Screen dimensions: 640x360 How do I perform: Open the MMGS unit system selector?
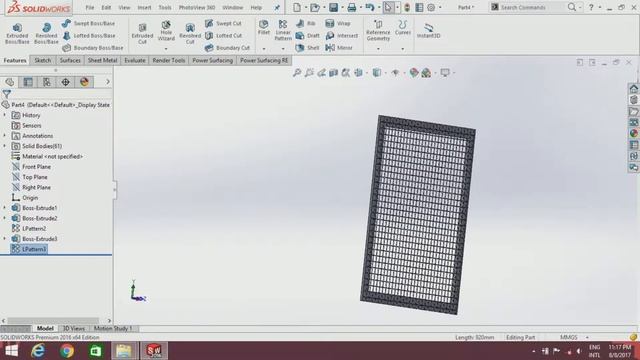pyautogui.click(x=573, y=338)
